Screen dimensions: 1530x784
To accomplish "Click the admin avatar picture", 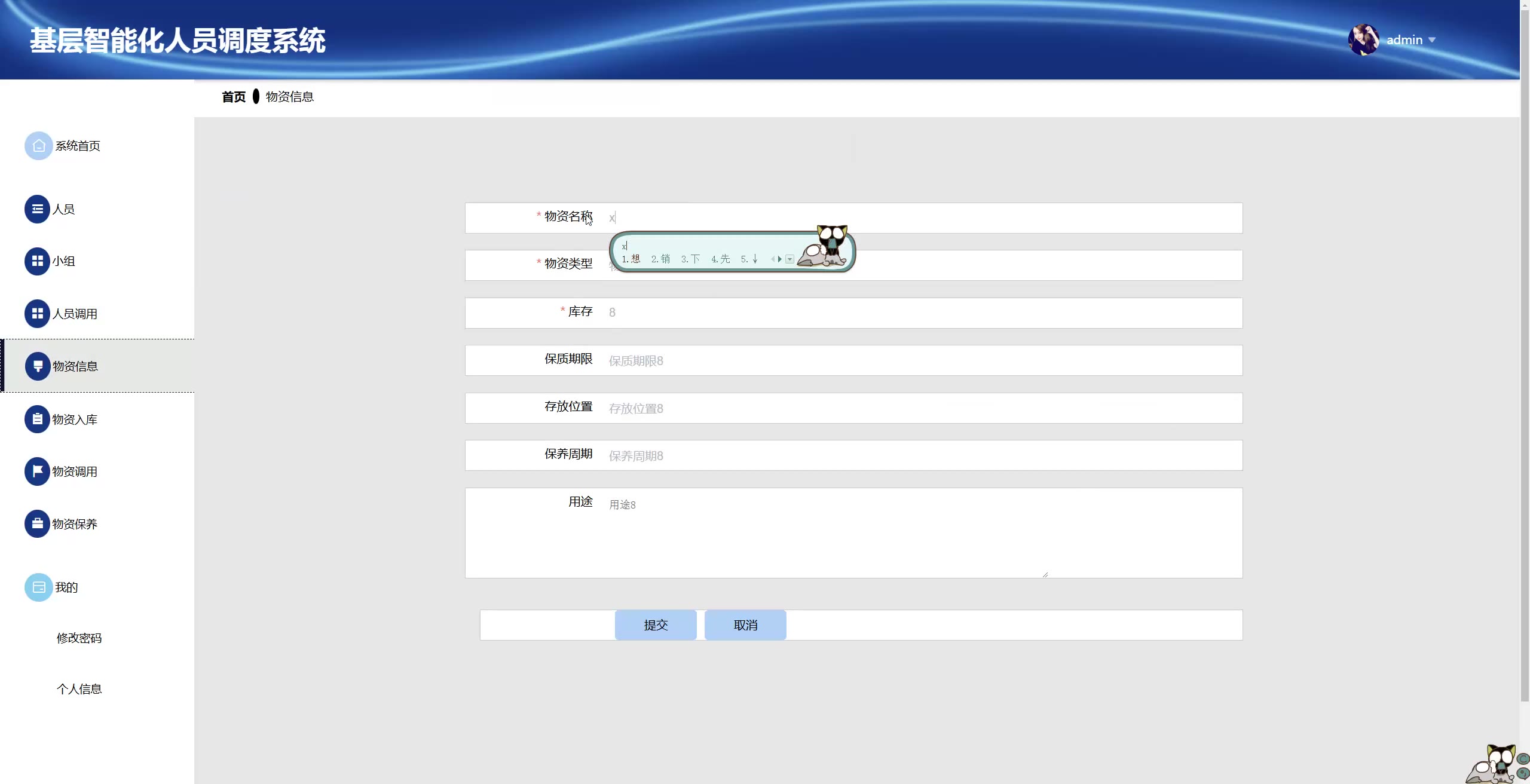I will [1363, 40].
